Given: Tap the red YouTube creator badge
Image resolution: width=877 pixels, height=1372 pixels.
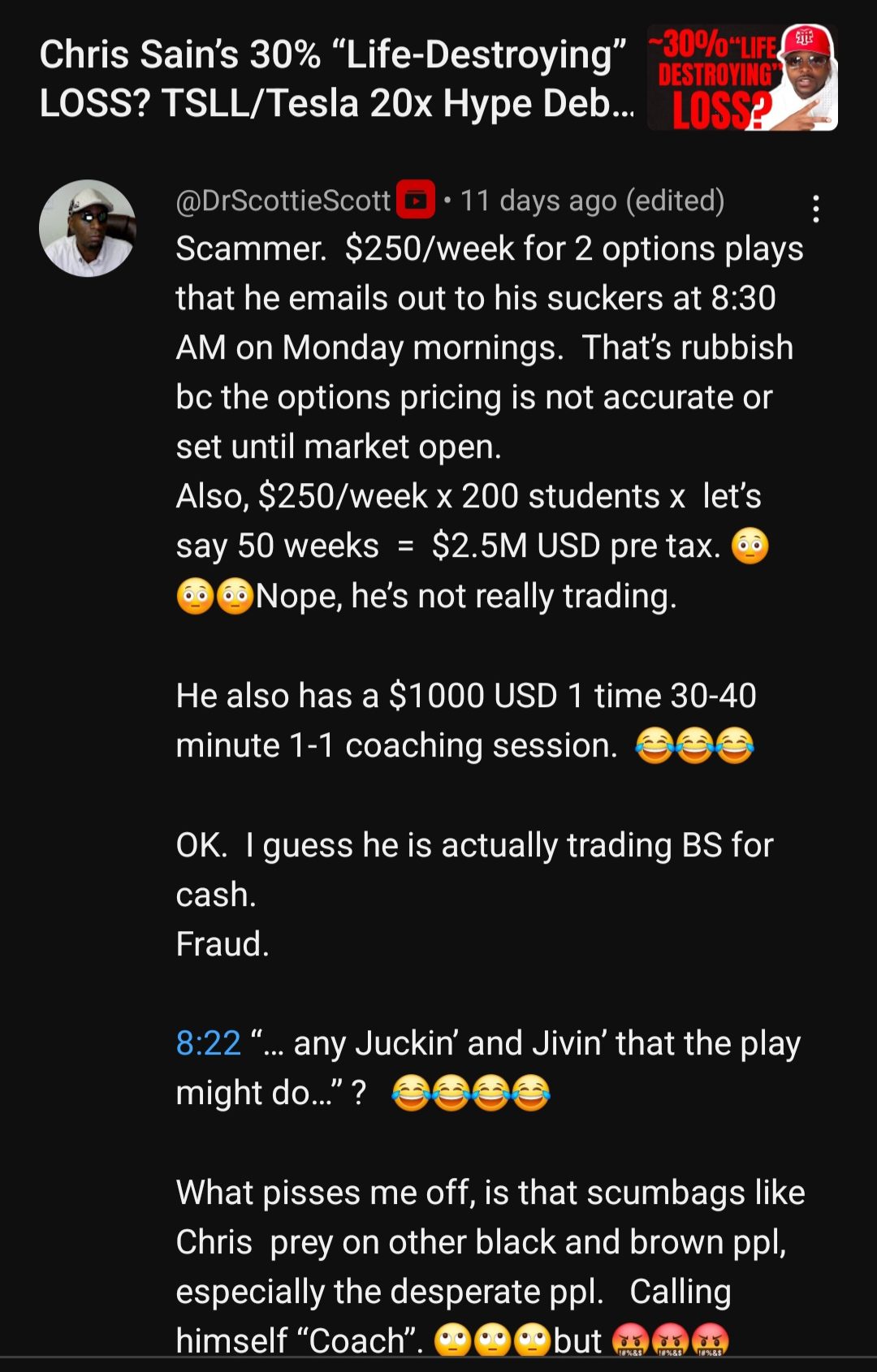Looking at the screenshot, I should 415,201.
